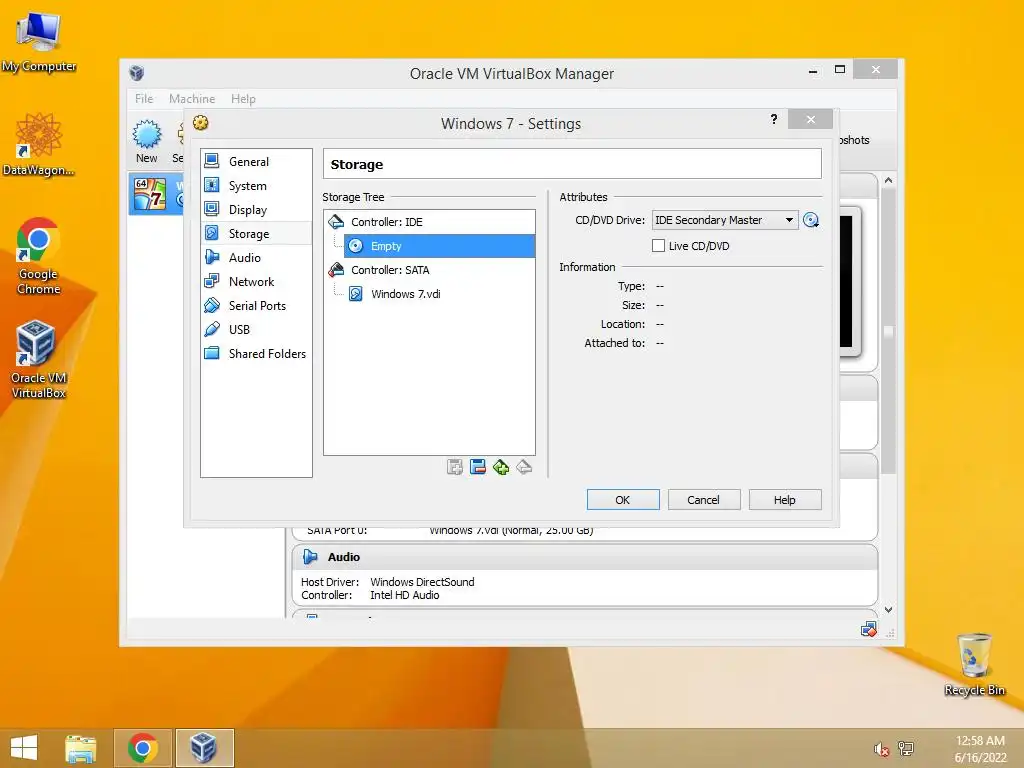
Task: Open the Shared Folders settings category
Action: (x=256, y=353)
